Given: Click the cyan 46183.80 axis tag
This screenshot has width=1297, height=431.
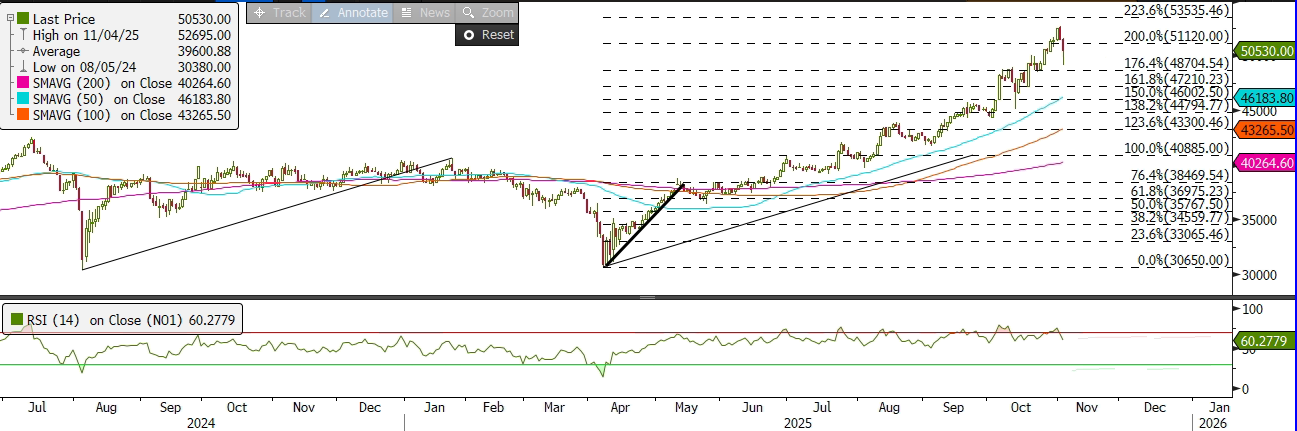Looking at the screenshot, I should 1265,98.
